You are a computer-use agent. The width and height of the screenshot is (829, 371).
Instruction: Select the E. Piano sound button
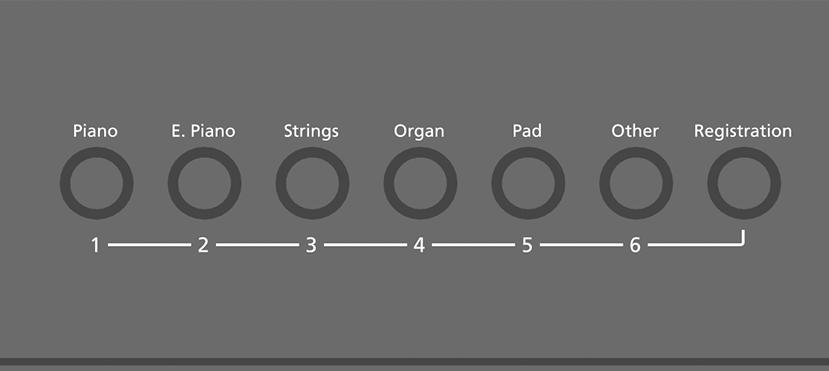coord(204,183)
